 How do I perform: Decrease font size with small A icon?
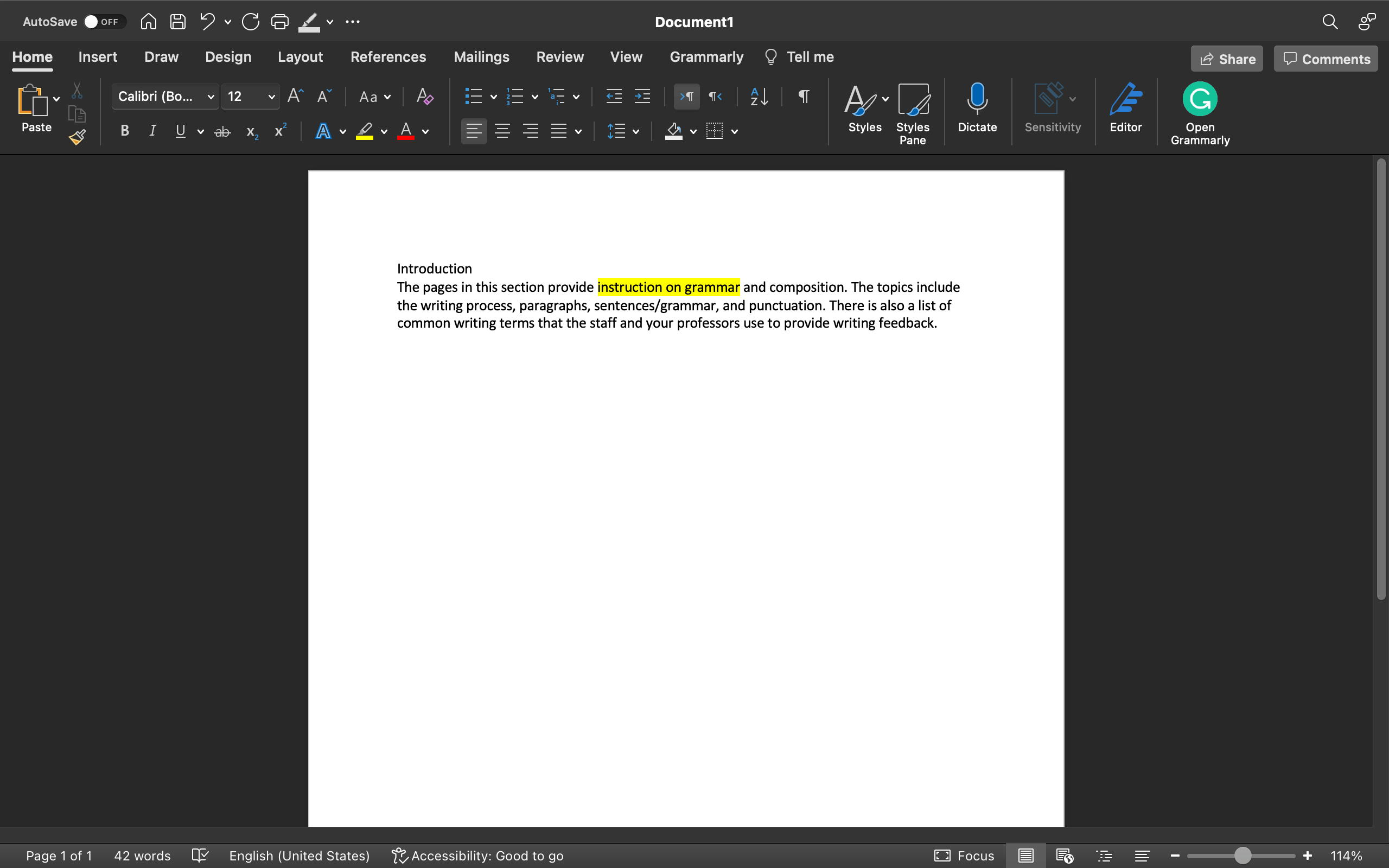point(324,96)
